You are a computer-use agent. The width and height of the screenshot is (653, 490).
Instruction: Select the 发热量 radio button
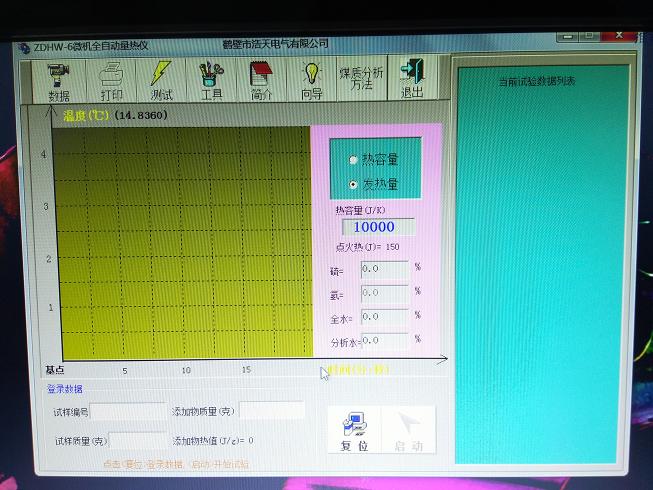pos(353,184)
